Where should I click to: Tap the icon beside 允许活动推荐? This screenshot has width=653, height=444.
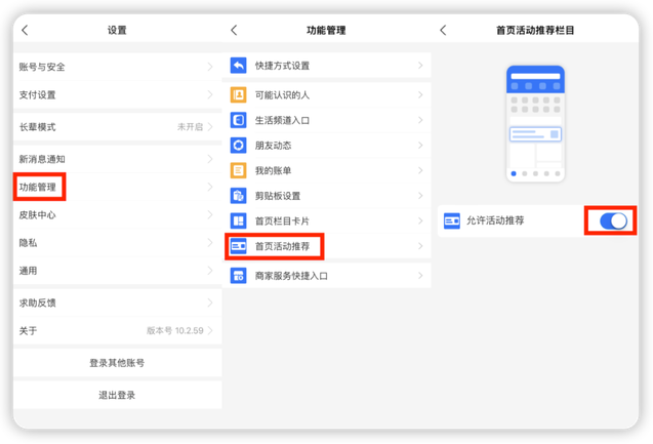452,221
